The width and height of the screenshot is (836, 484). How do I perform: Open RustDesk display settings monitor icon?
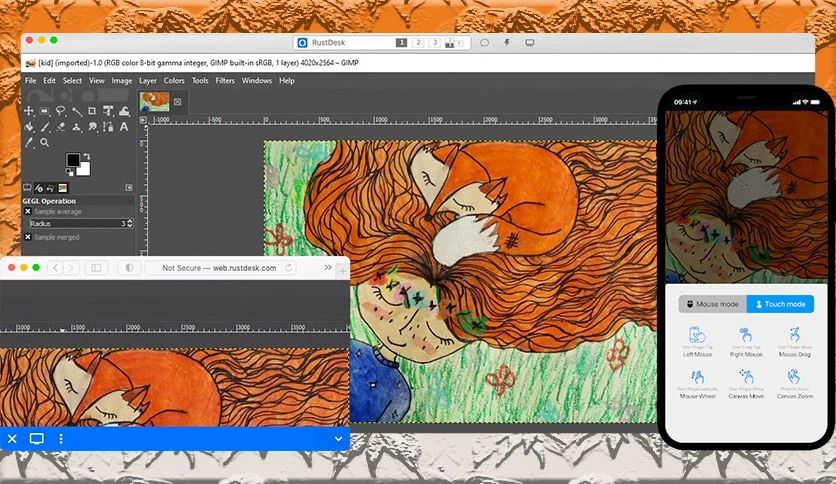[x=529, y=43]
